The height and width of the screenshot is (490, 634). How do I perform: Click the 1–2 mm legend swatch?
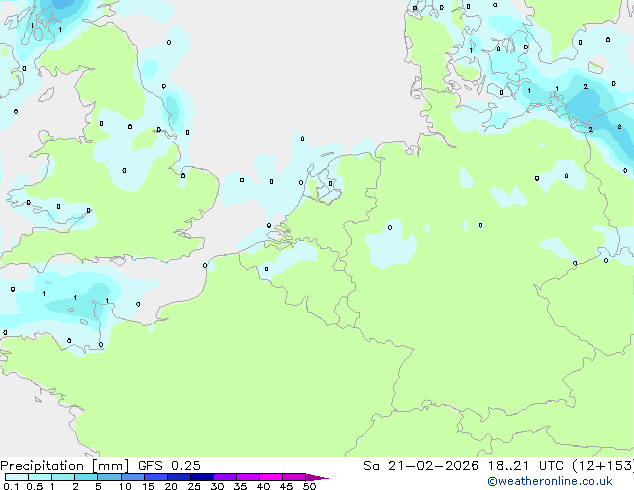point(63,477)
